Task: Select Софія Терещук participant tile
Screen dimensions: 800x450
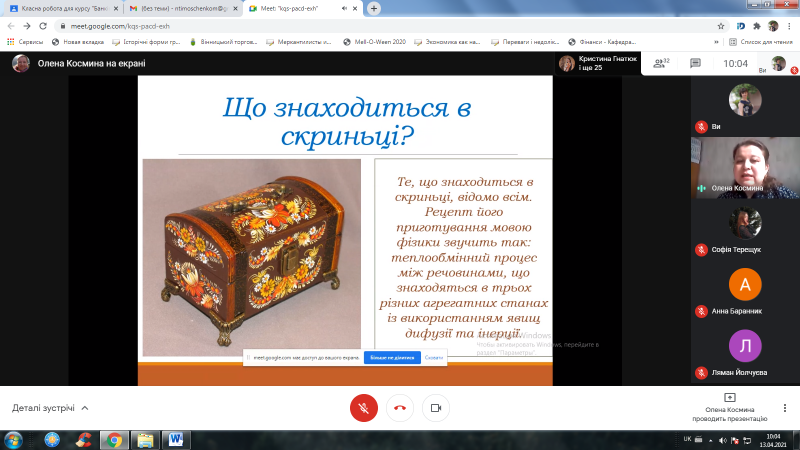Action: pos(745,229)
